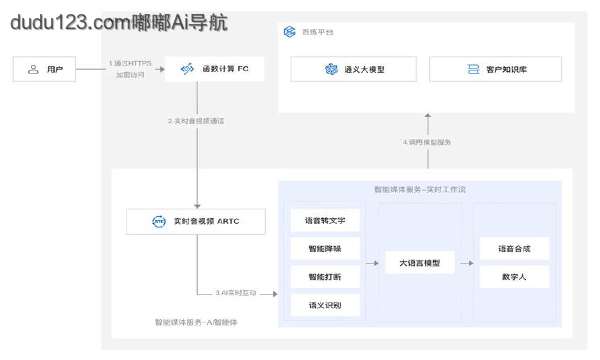Click the arrow pointing into 大语言模型
The width and height of the screenshot is (600, 360).
coord(372,263)
